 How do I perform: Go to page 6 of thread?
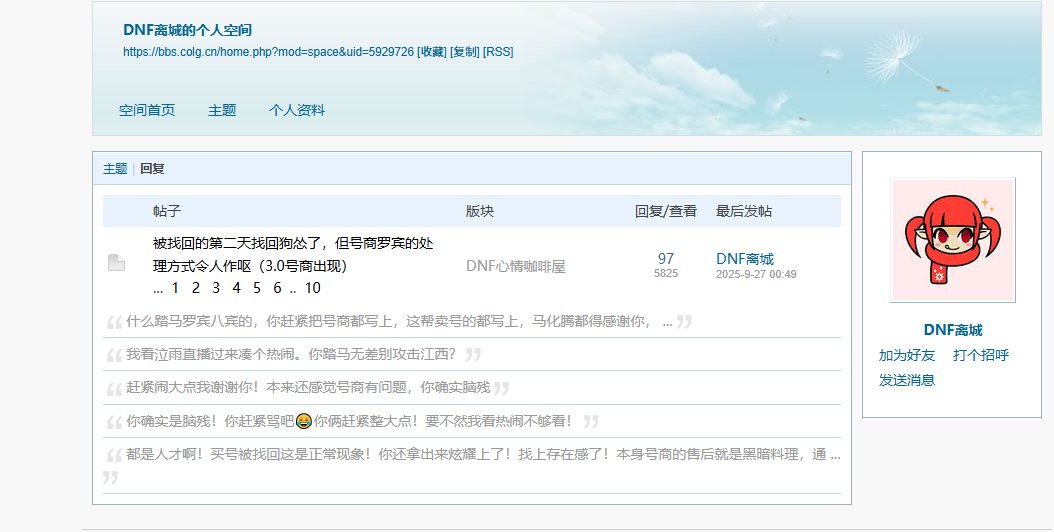[x=277, y=288]
